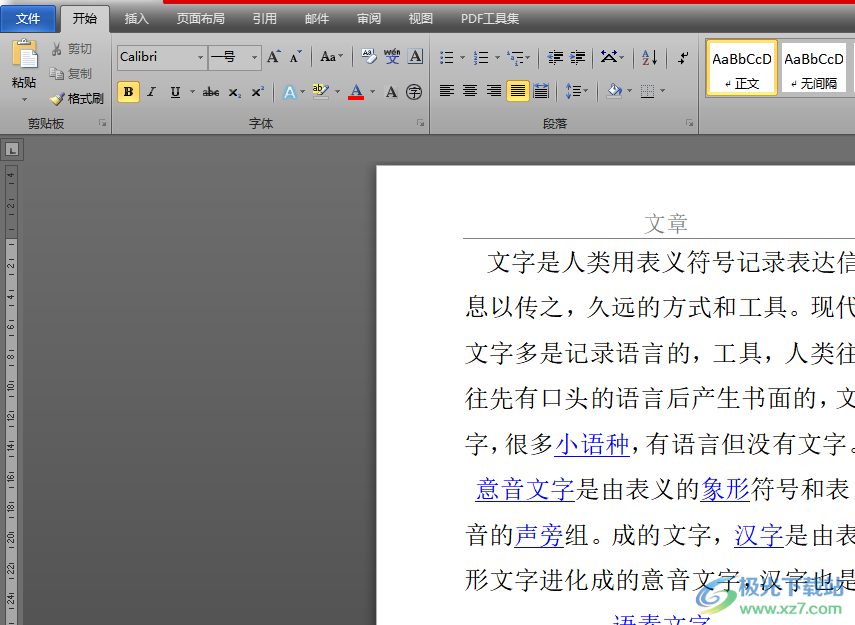Click the Distributed alignment icon

[541, 91]
